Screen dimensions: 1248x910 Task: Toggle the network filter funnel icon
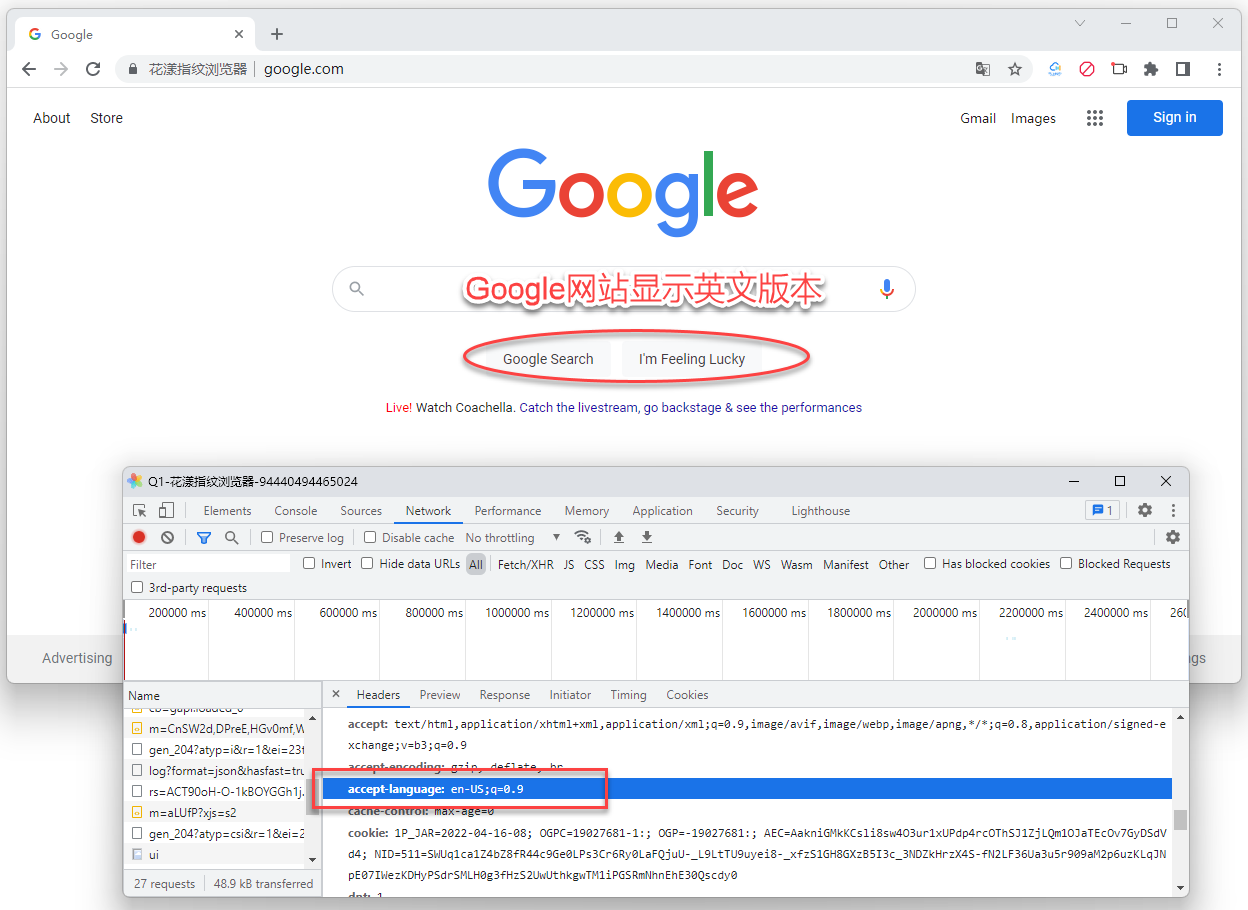pos(204,537)
